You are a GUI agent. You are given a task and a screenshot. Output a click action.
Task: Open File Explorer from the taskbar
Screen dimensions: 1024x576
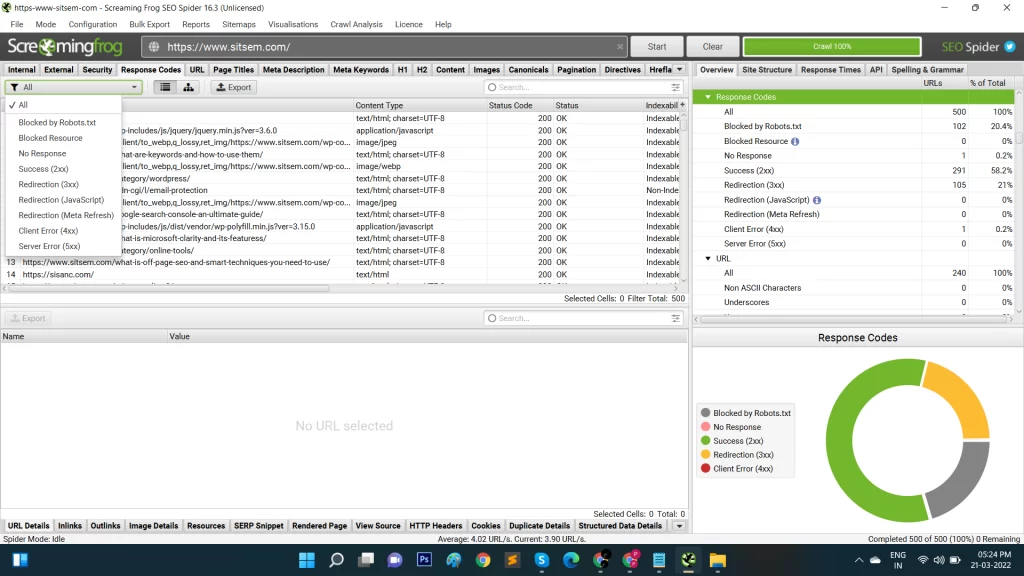click(718, 560)
